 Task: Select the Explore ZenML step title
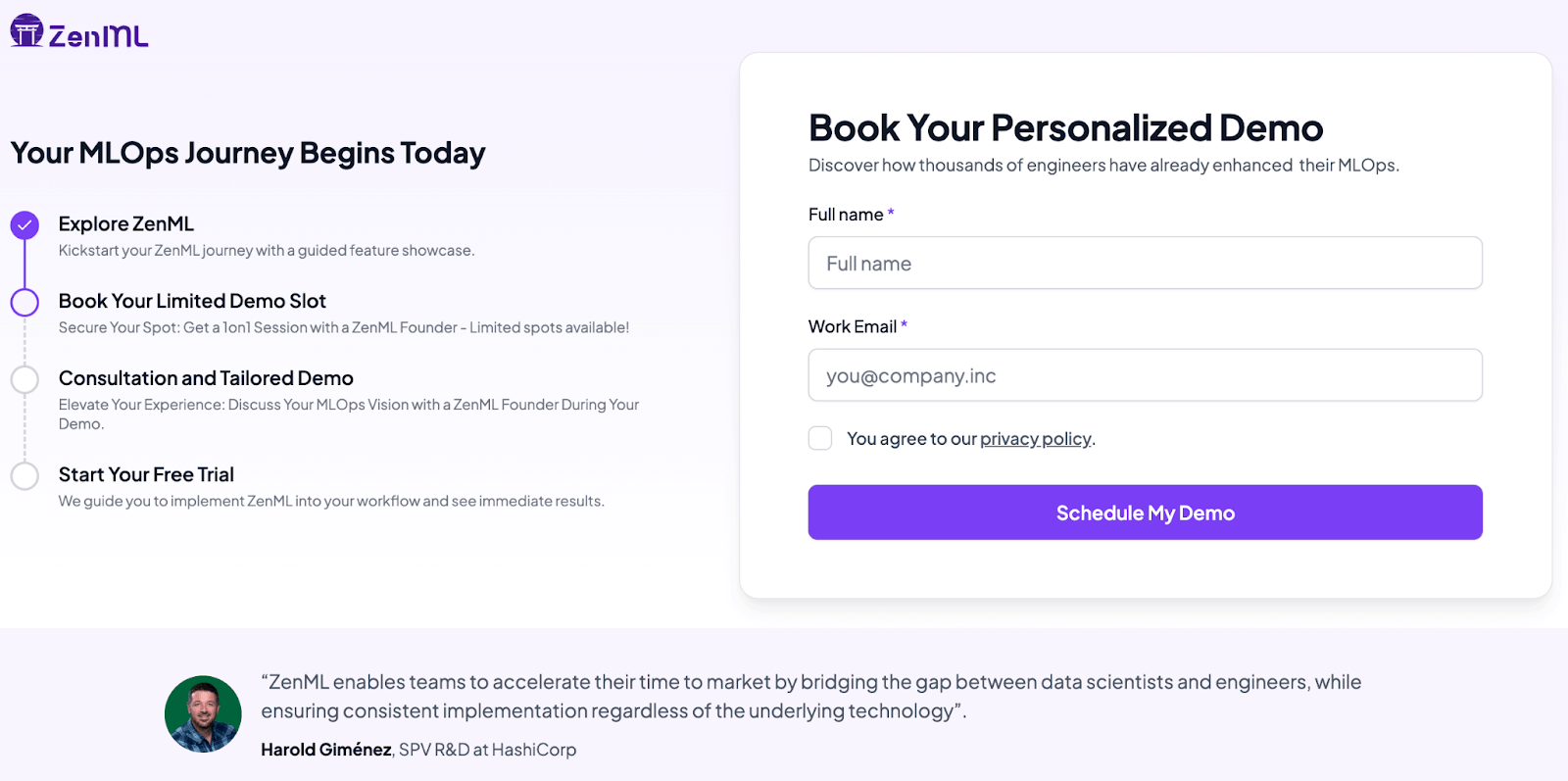(126, 224)
